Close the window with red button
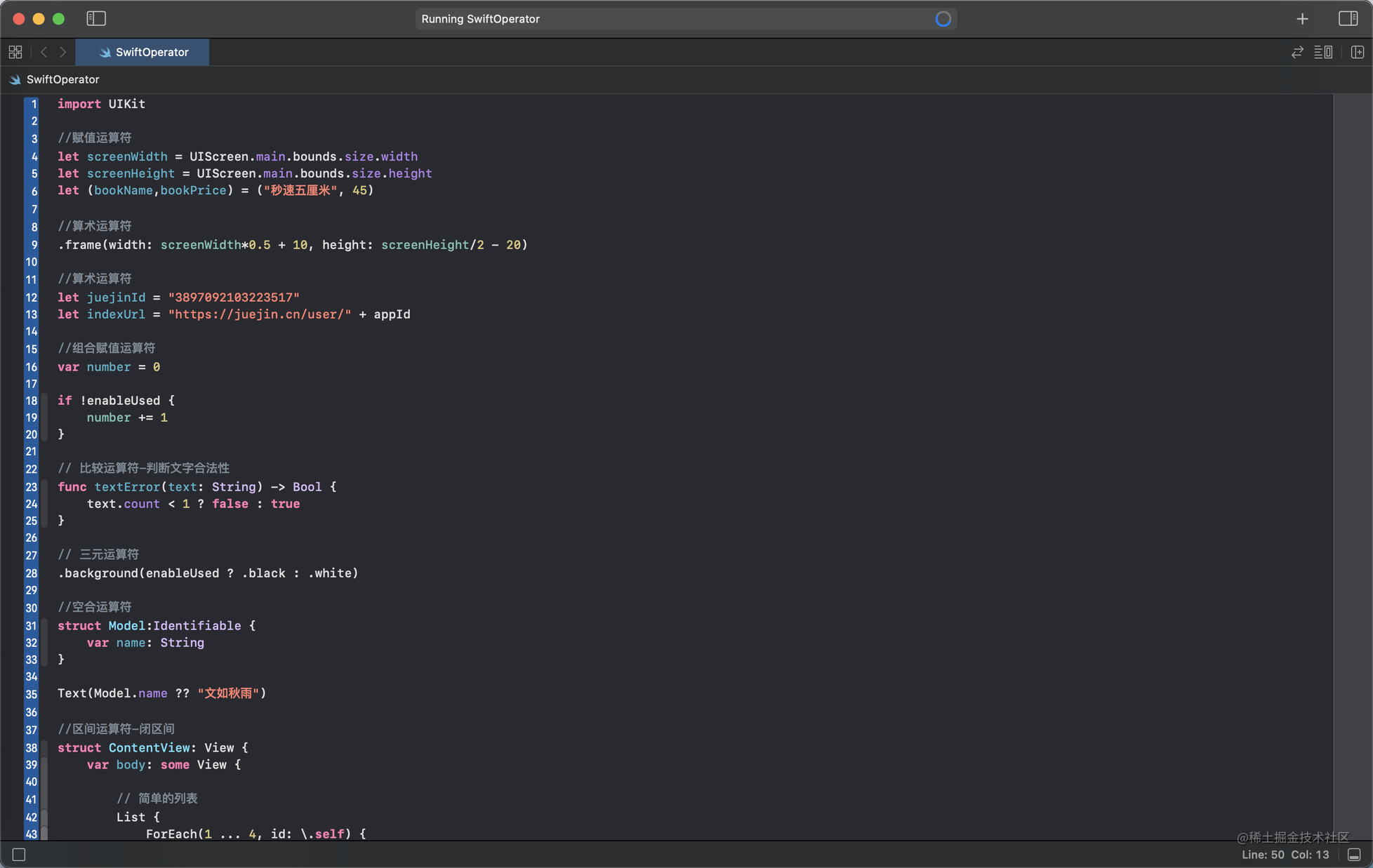This screenshot has height=868, width=1373. [19, 19]
